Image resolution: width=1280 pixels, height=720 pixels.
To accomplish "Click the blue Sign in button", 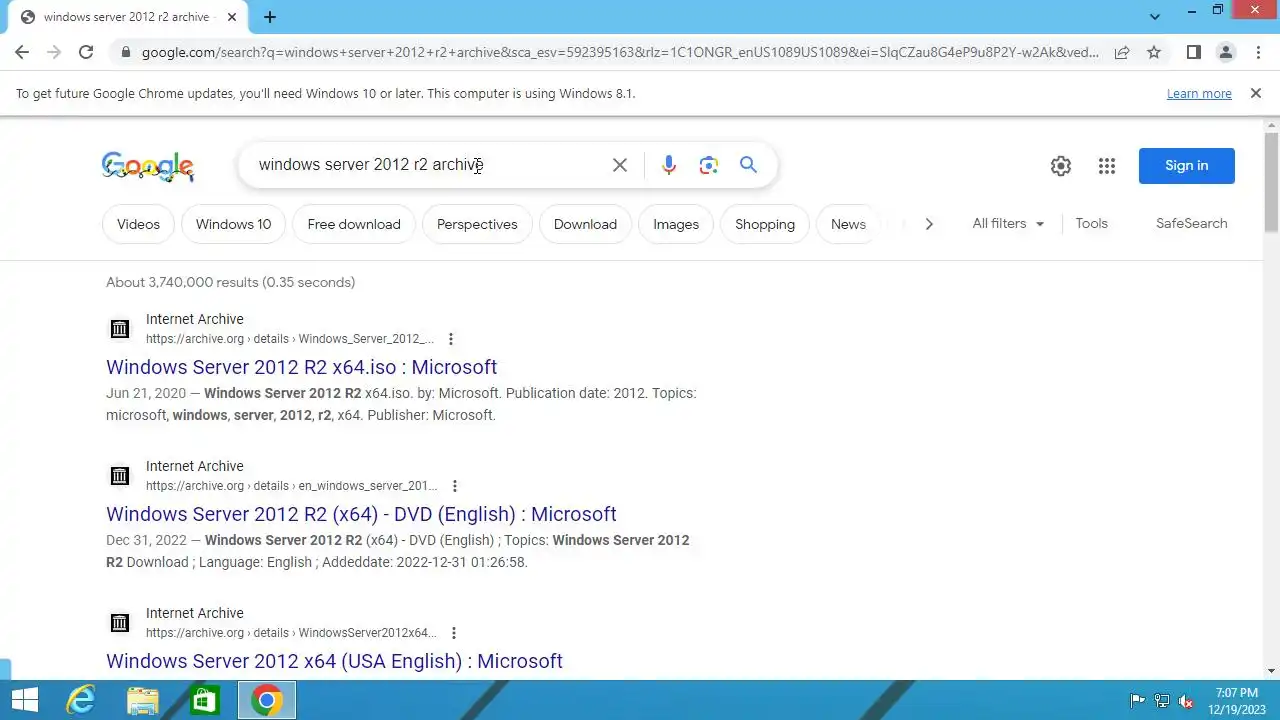I will click(x=1187, y=166).
